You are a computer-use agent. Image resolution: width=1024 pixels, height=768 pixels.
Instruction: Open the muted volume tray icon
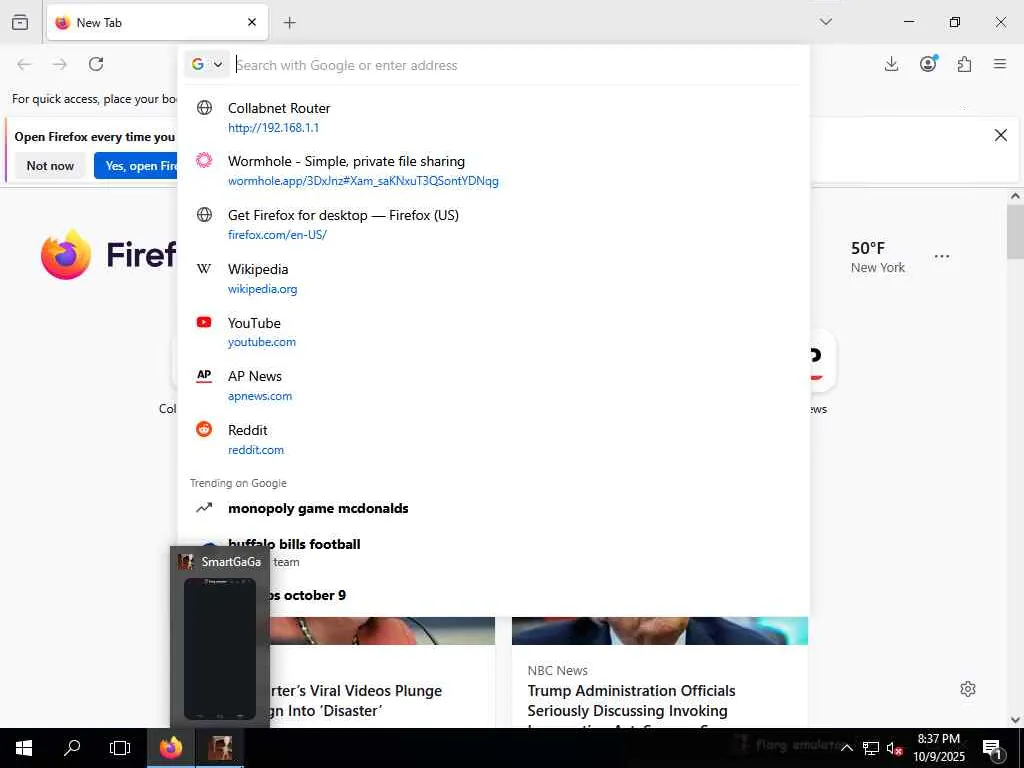[894, 748]
